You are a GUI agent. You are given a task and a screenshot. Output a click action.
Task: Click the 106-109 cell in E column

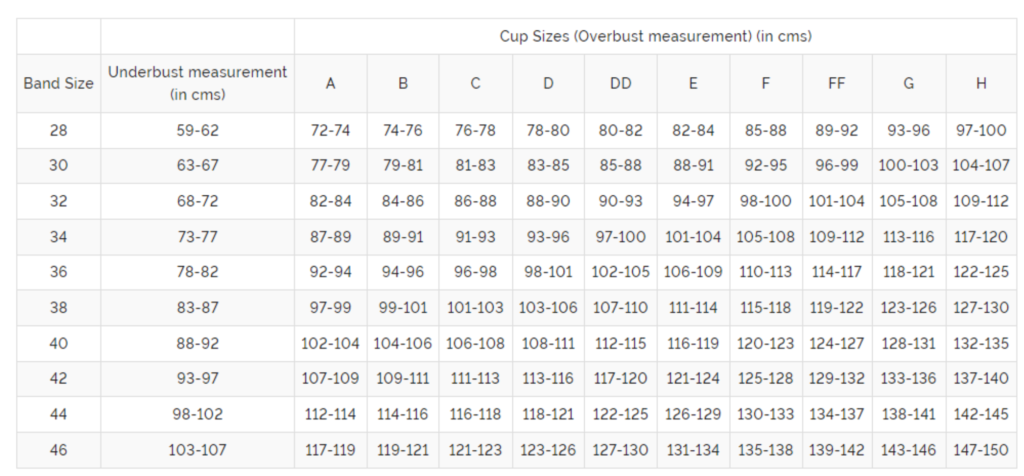(x=692, y=272)
